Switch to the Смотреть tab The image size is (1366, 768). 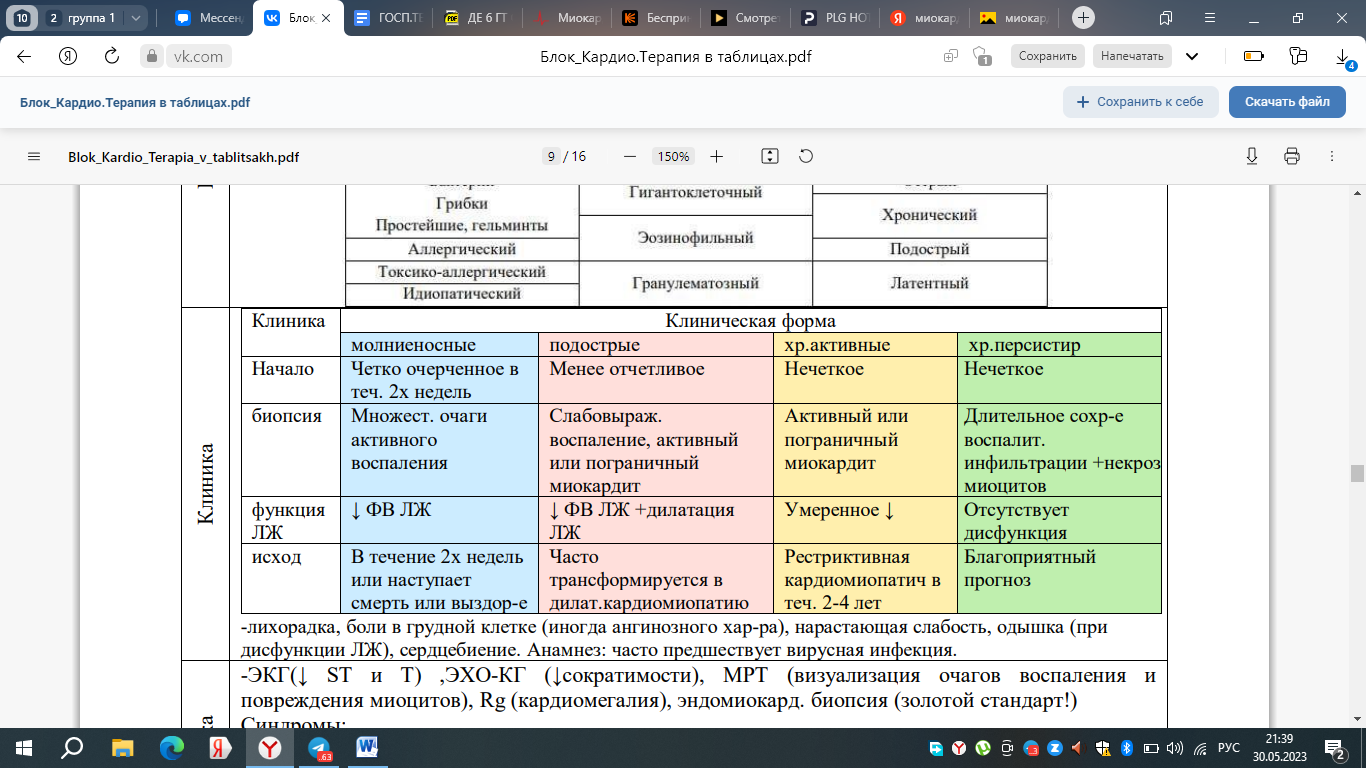pyautogui.click(x=743, y=17)
